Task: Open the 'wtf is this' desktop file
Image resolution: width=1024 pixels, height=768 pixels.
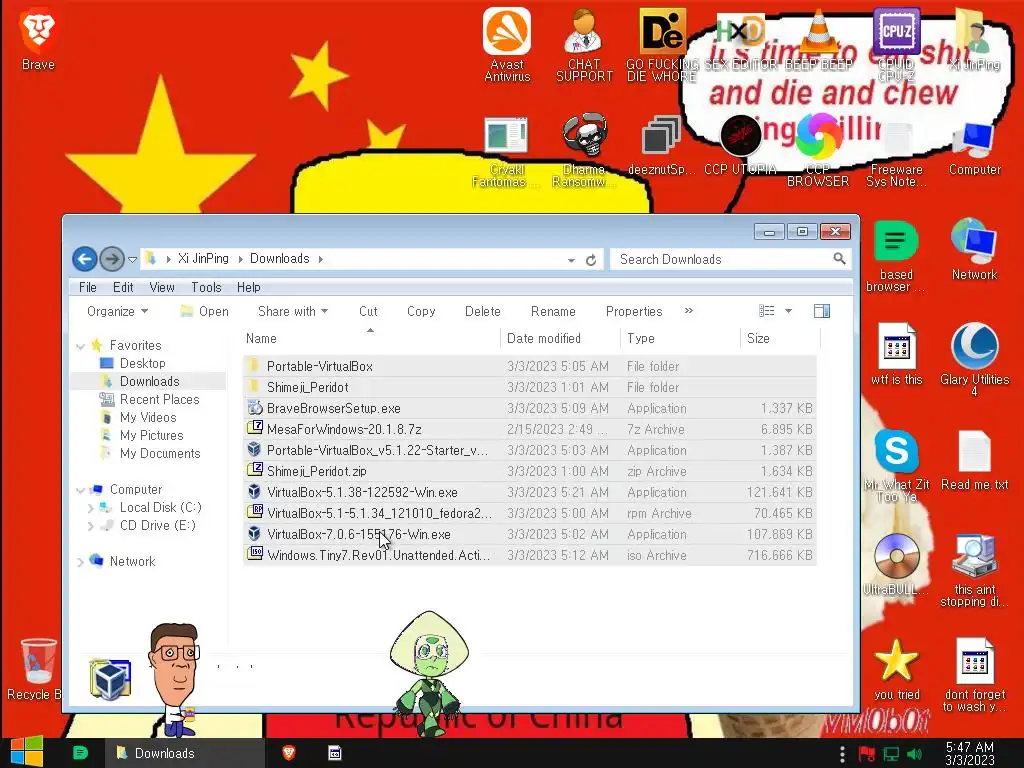Action: pos(896,354)
